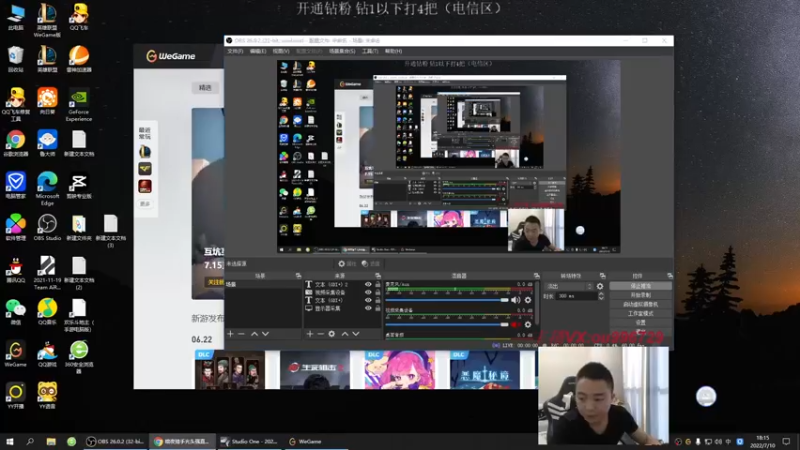Pop out the Sources dock panel
The height and width of the screenshot is (450, 800).
click(x=378, y=276)
